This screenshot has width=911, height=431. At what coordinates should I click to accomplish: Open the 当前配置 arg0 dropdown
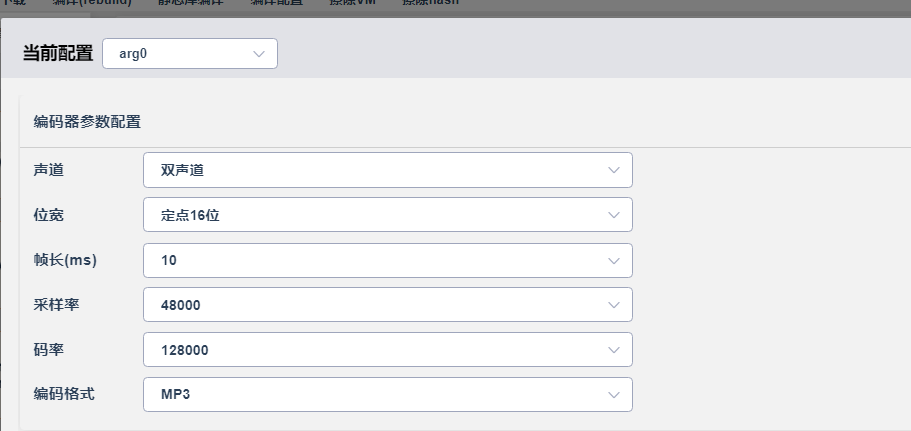[190, 54]
